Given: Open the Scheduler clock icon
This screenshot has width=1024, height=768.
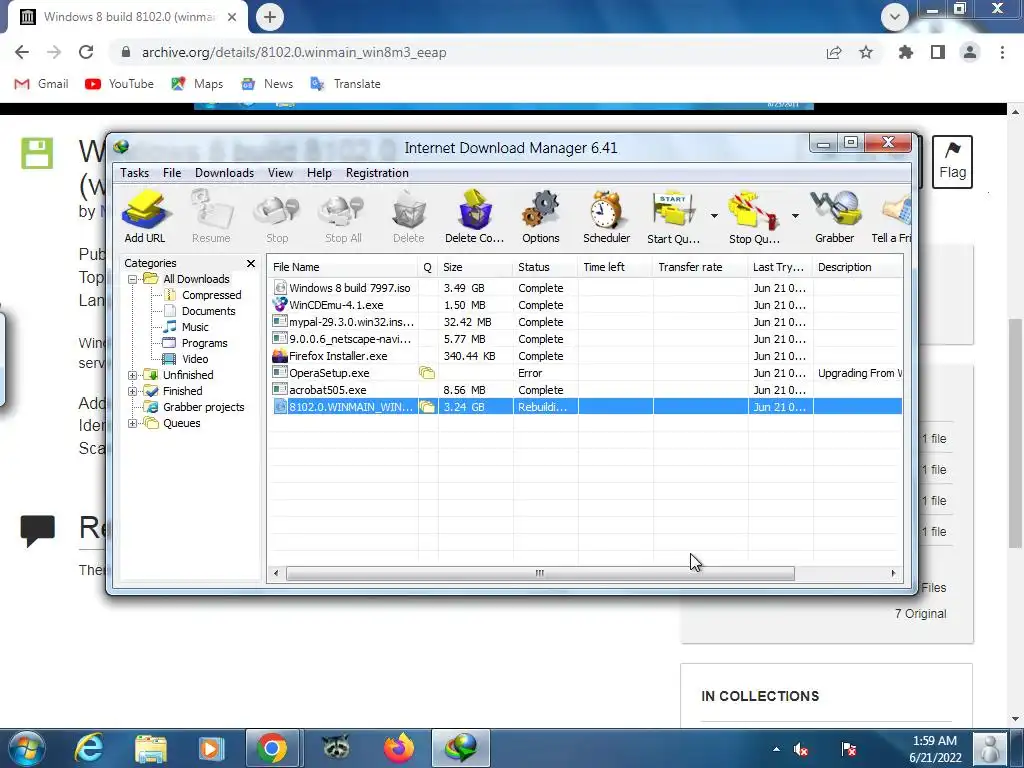Looking at the screenshot, I should [607, 216].
